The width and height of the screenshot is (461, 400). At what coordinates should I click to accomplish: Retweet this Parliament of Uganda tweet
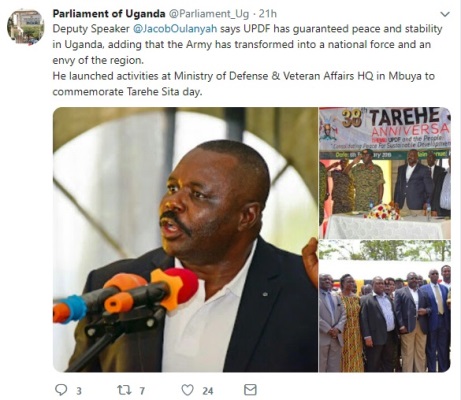[124, 390]
